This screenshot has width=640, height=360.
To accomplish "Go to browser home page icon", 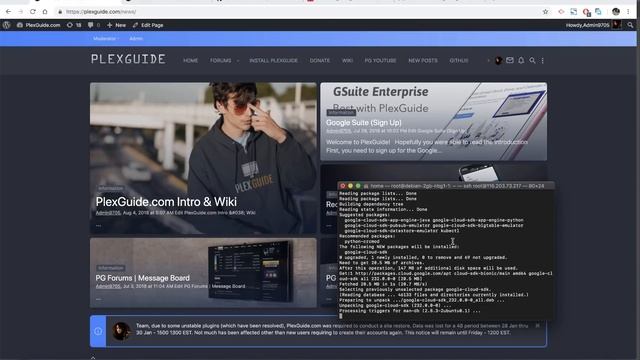I will coord(45,12).
